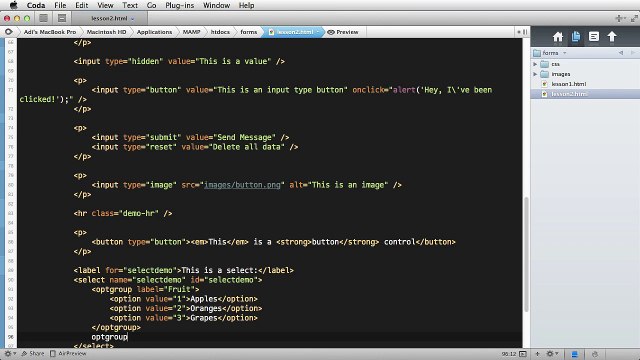Click the second tab-view icon beside lesson2.html tab
The width and height of the screenshot is (640, 360).
tap(62, 18)
